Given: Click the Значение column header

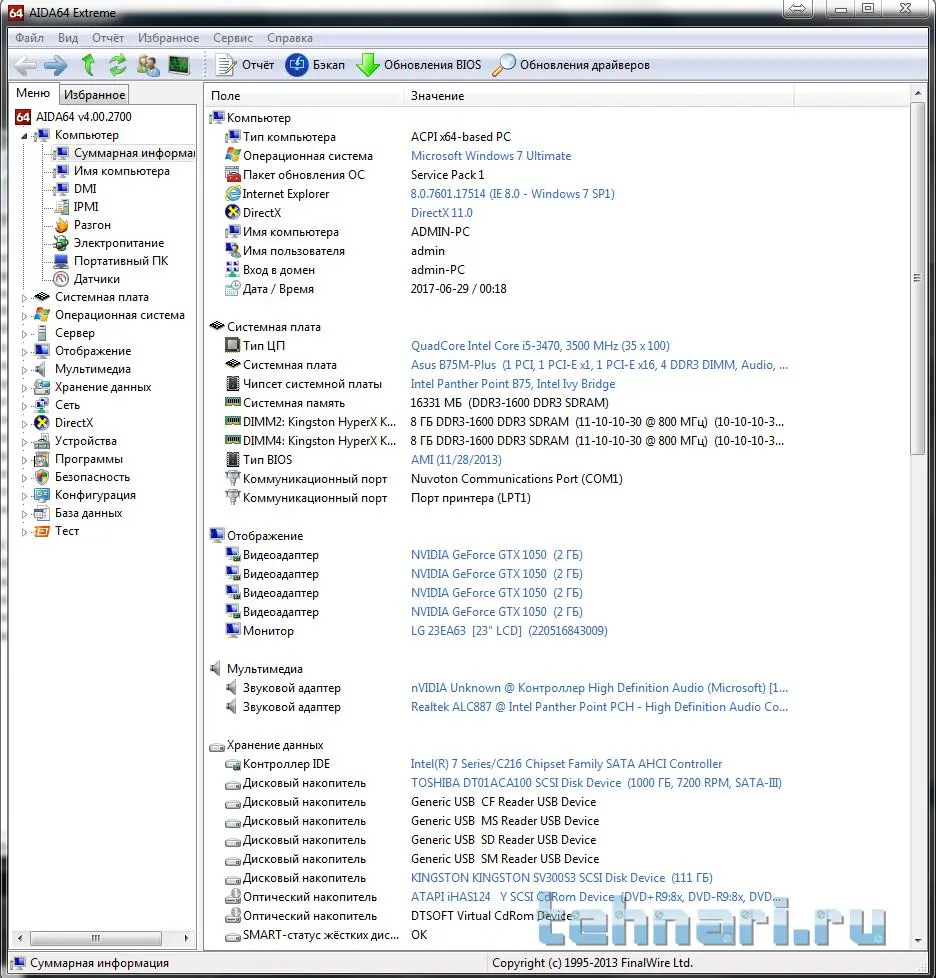Looking at the screenshot, I should point(599,96).
